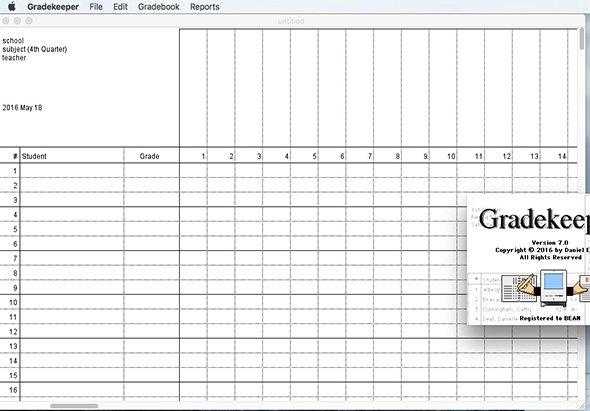The width and height of the screenshot is (590, 411).
Task: Close the untitled gradebook window
Action: coord(6,21)
